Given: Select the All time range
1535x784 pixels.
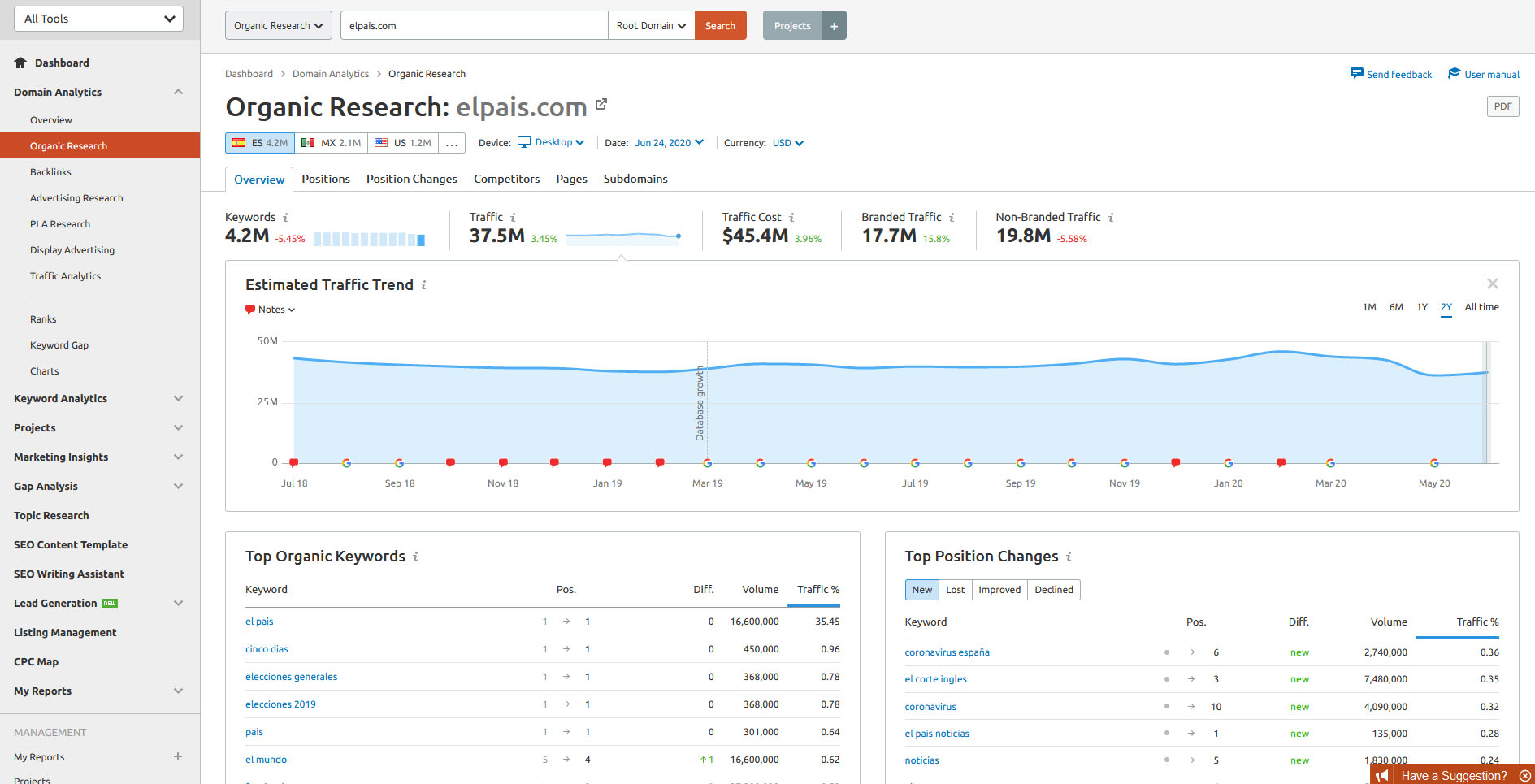Looking at the screenshot, I should [x=1482, y=307].
